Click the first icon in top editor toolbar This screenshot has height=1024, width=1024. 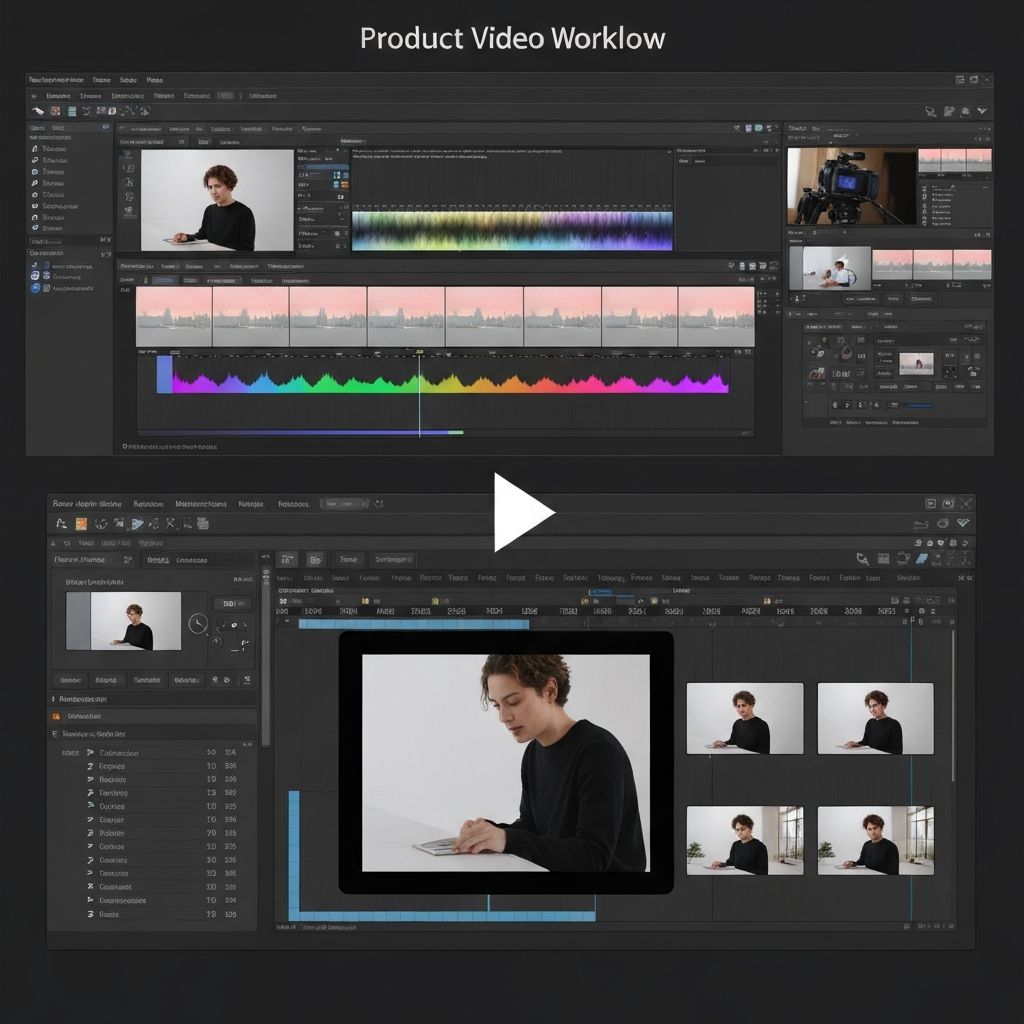click(38, 111)
